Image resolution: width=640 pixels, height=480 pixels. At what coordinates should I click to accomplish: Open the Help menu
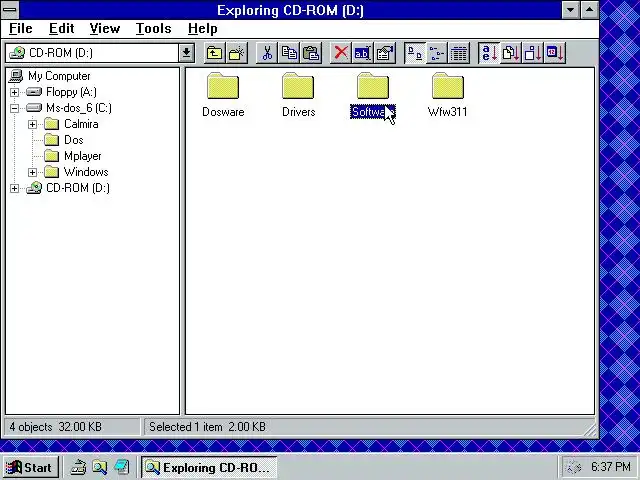click(202, 29)
